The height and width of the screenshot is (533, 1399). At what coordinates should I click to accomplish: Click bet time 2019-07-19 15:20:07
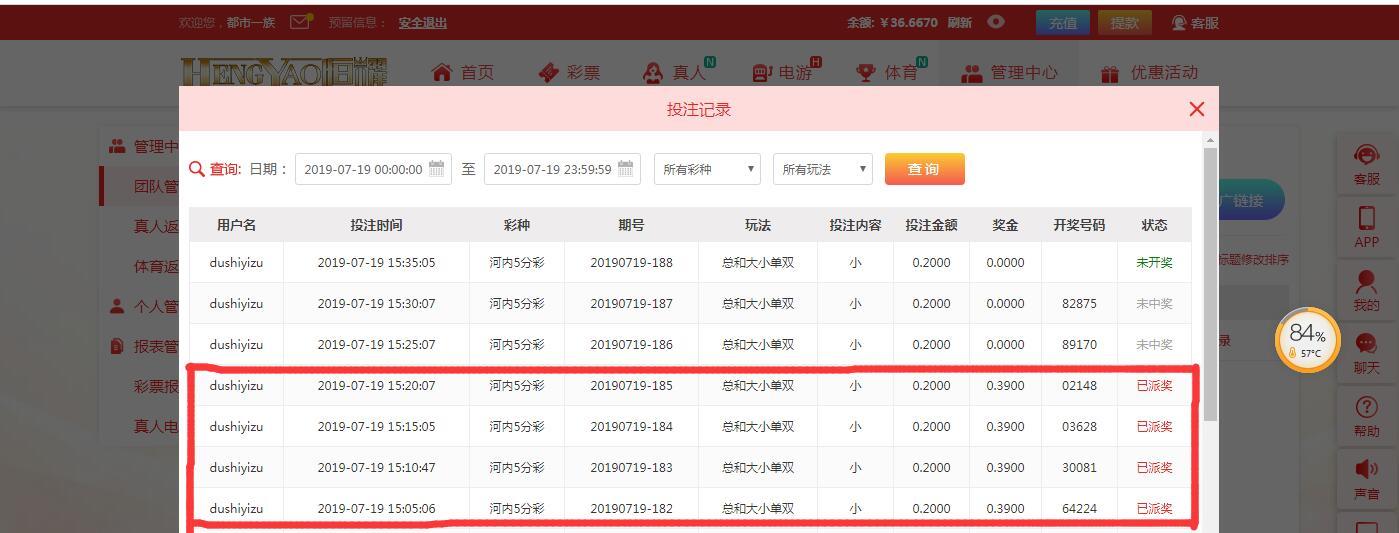(376, 386)
